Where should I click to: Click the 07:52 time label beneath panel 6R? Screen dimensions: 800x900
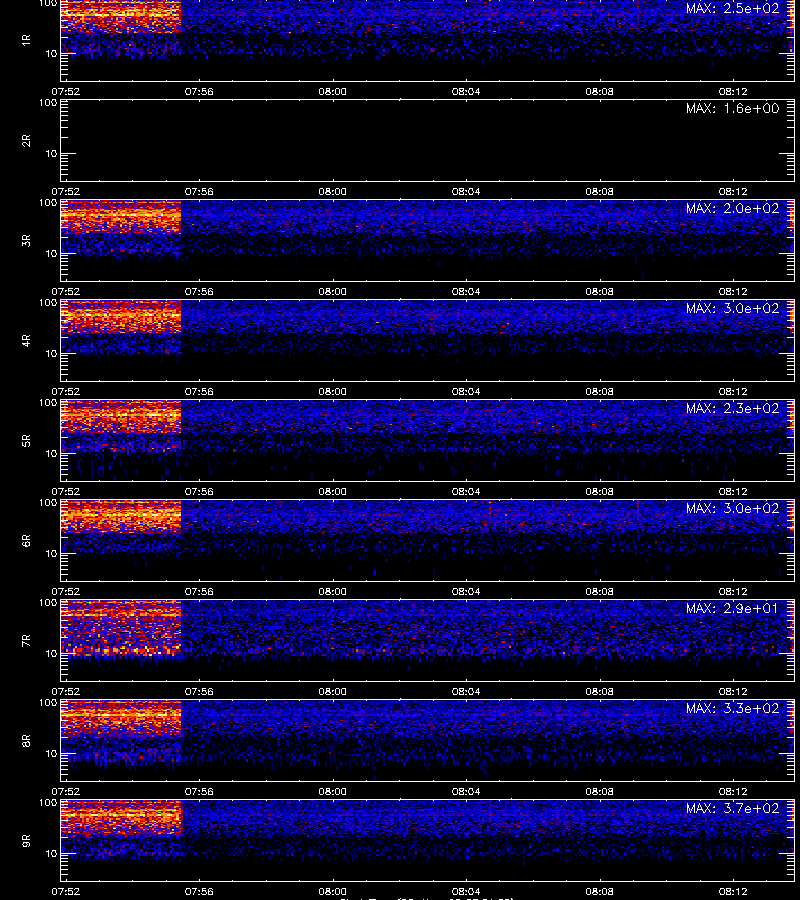coord(65,591)
